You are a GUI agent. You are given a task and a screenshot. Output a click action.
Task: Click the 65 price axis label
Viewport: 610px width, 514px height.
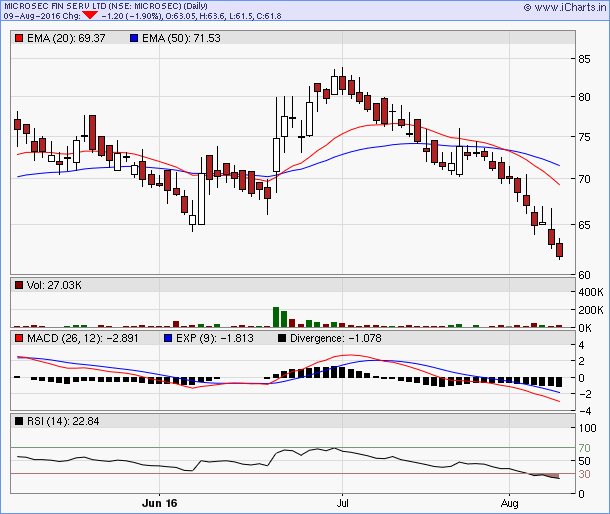(x=584, y=225)
